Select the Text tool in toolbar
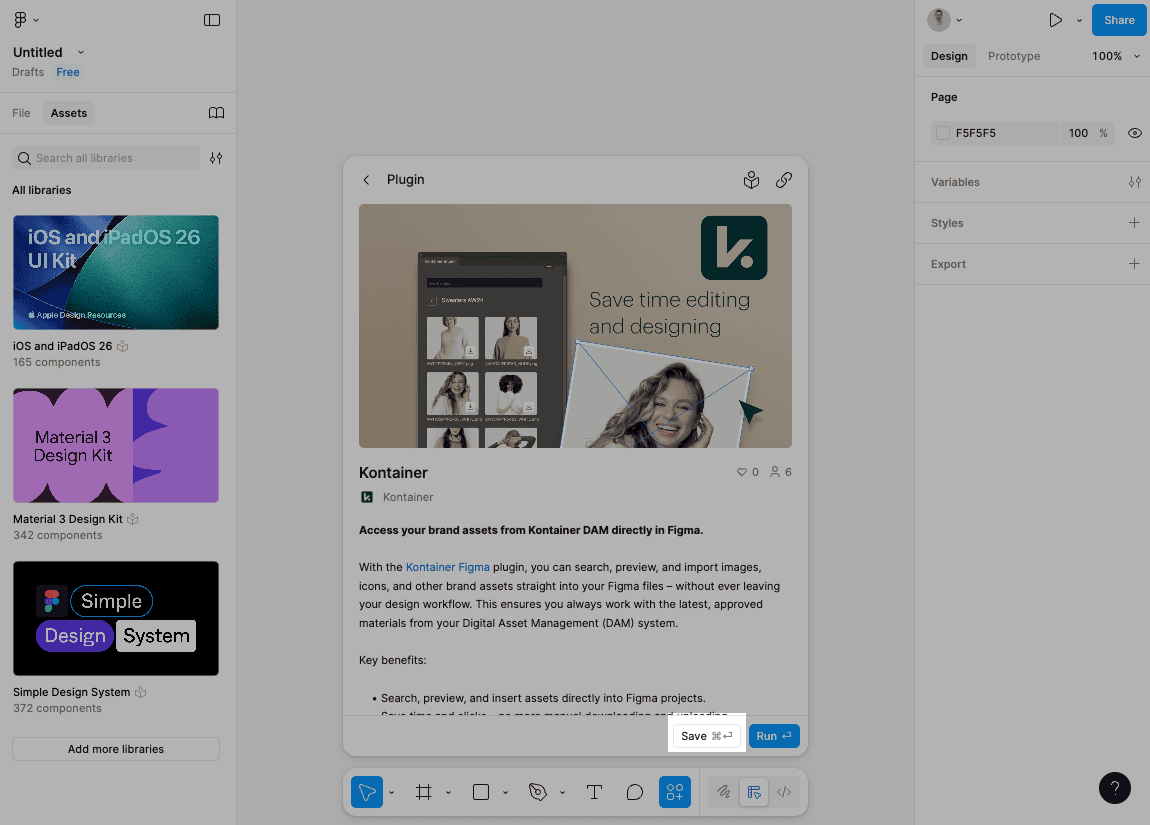 pos(594,792)
